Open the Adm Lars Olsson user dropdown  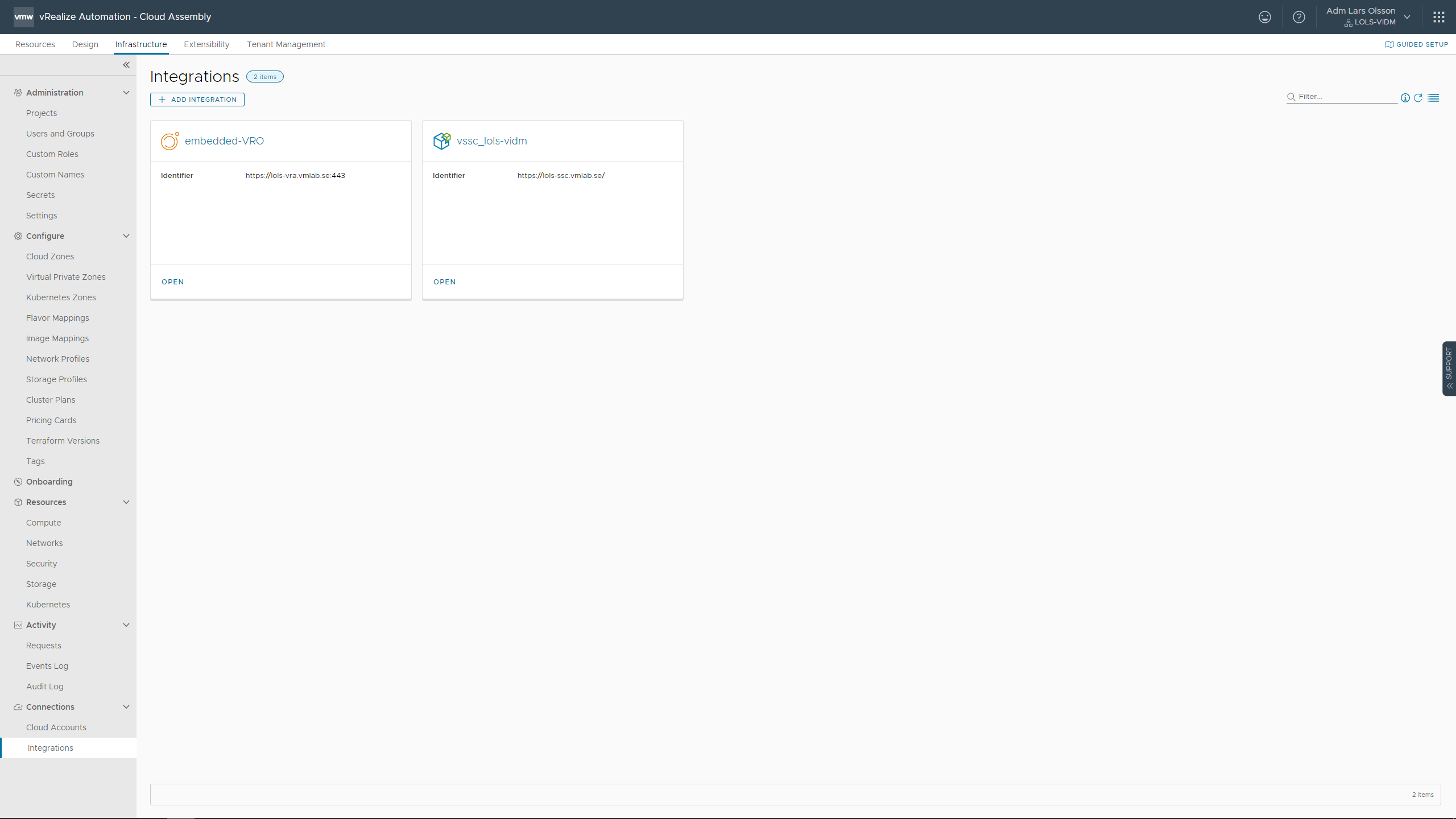click(x=1368, y=16)
